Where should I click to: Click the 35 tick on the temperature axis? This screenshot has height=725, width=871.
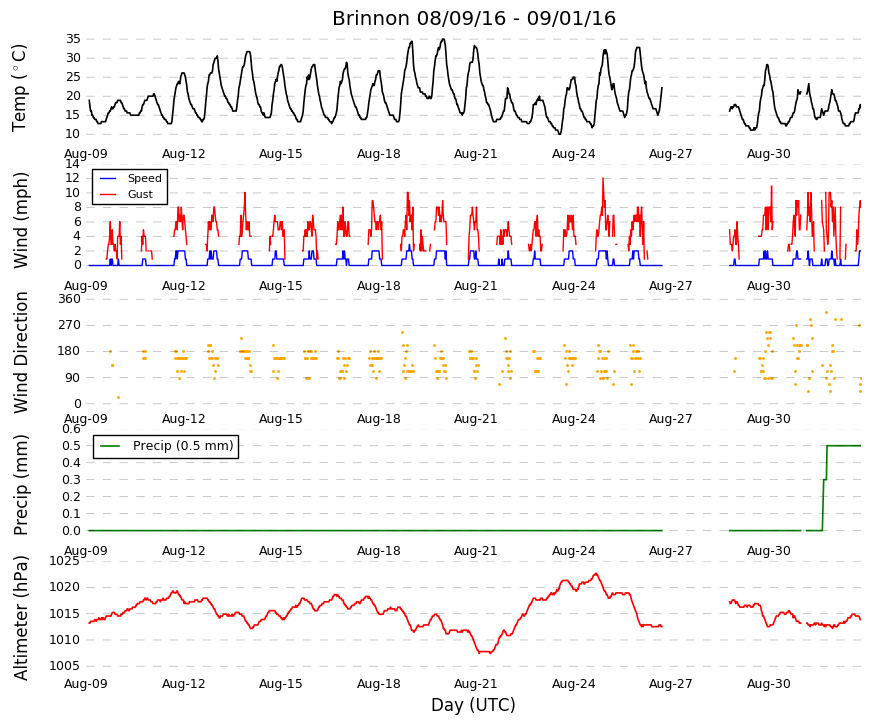tap(73, 39)
